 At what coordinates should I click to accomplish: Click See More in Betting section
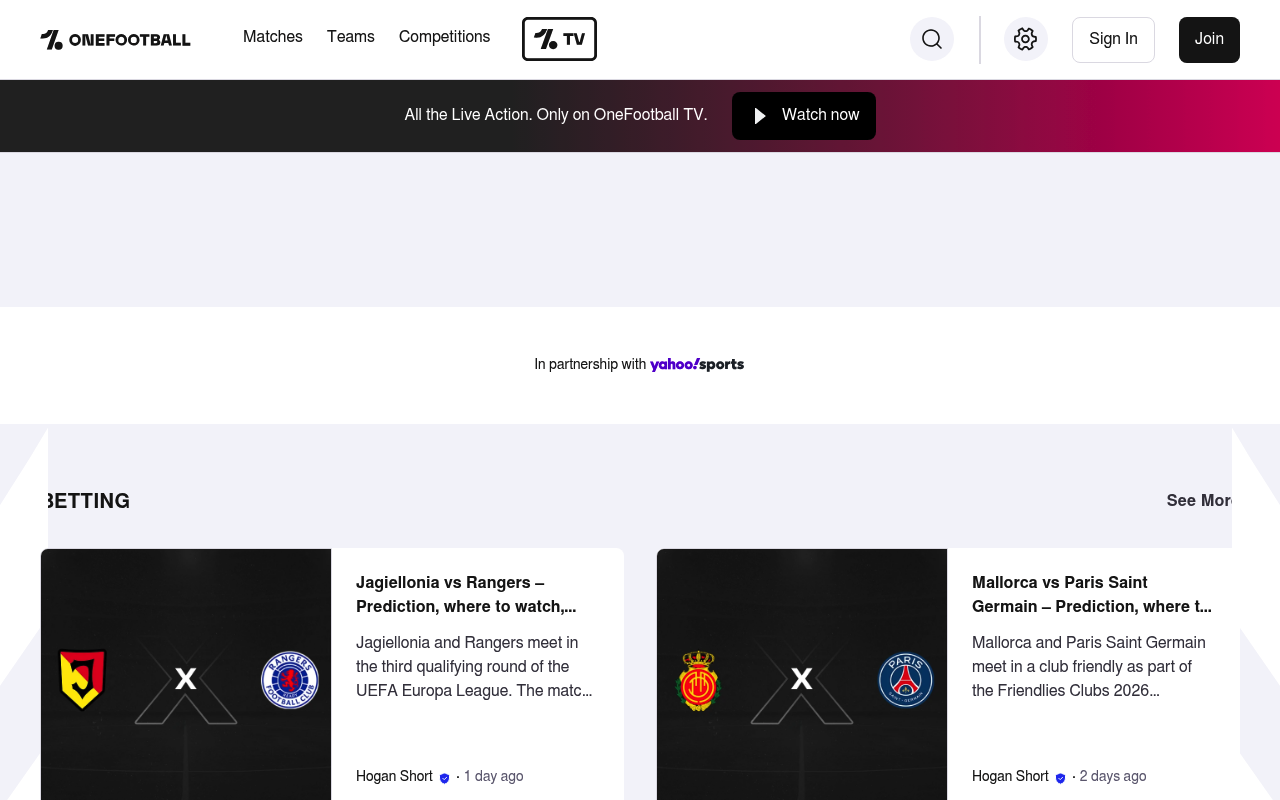coord(1200,501)
